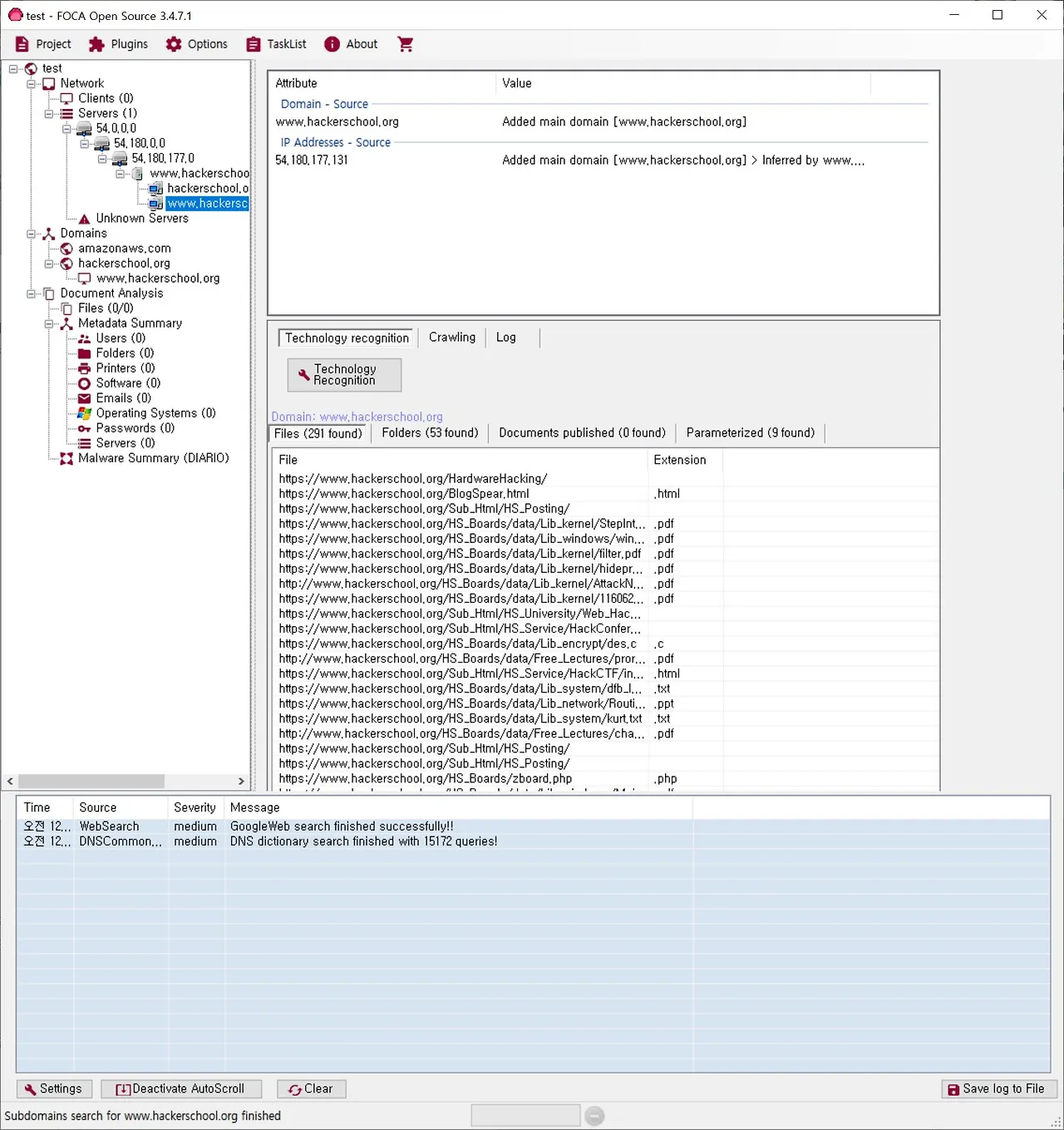
Task: Click the task progress bar
Action: click(x=525, y=1116)
